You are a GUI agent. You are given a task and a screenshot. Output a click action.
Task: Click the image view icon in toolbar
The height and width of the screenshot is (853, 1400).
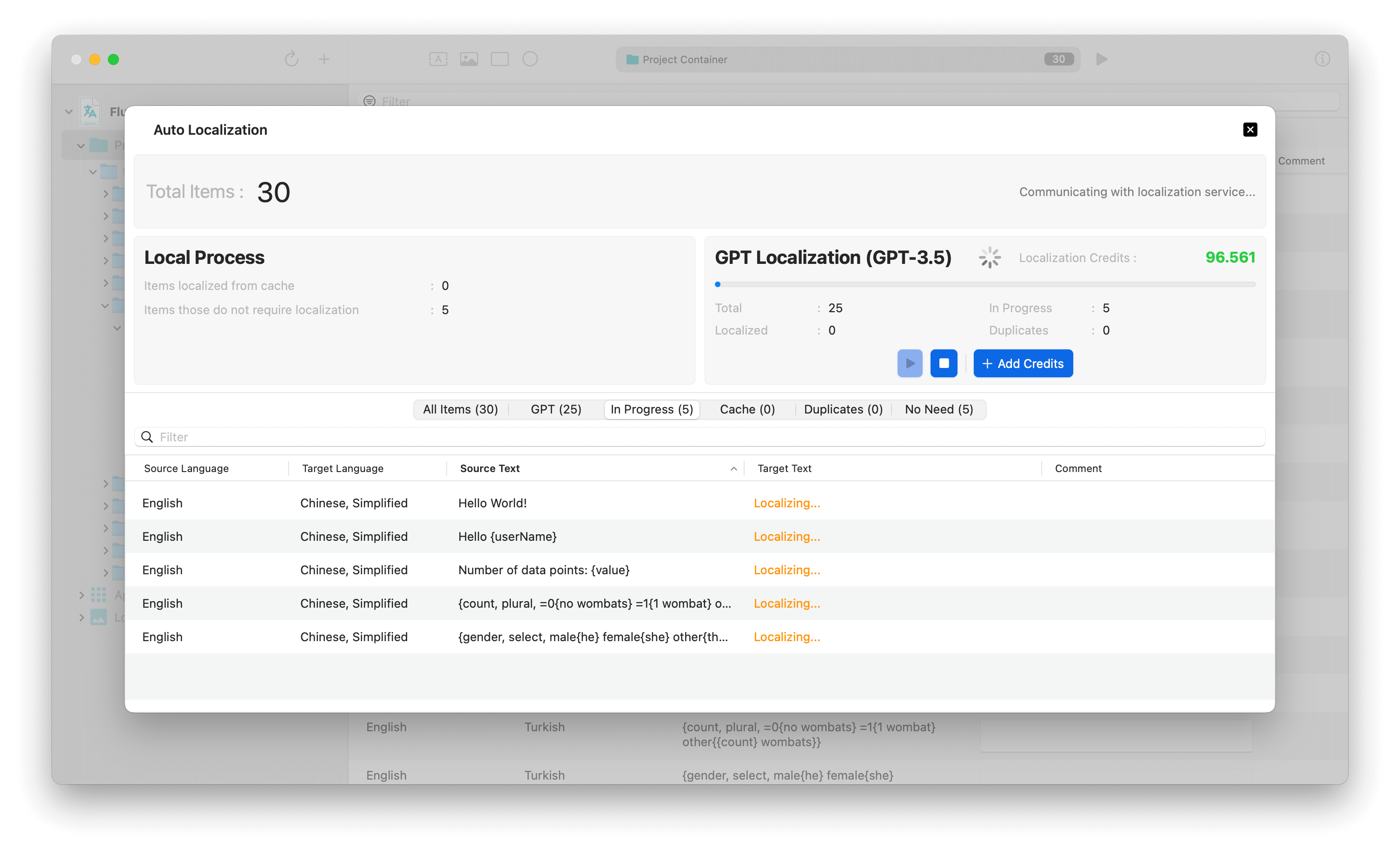469,59
